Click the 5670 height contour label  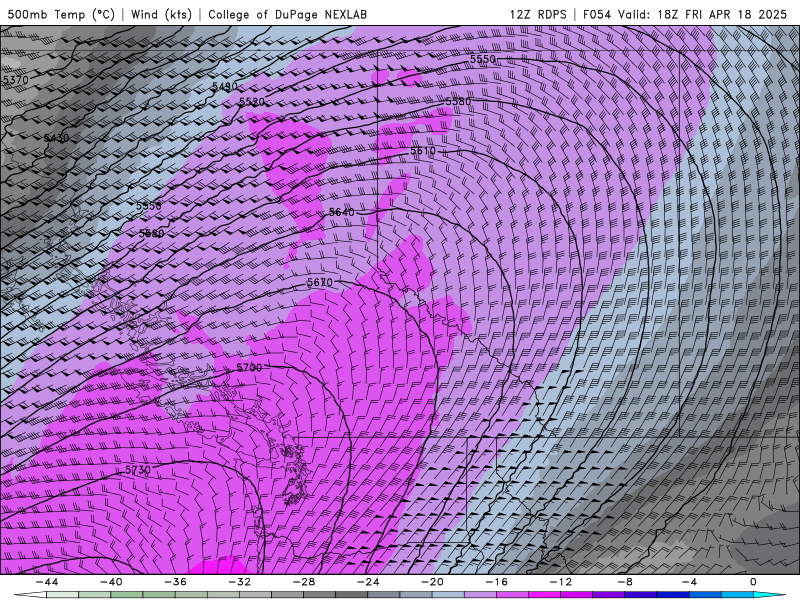tap(320, 282)
